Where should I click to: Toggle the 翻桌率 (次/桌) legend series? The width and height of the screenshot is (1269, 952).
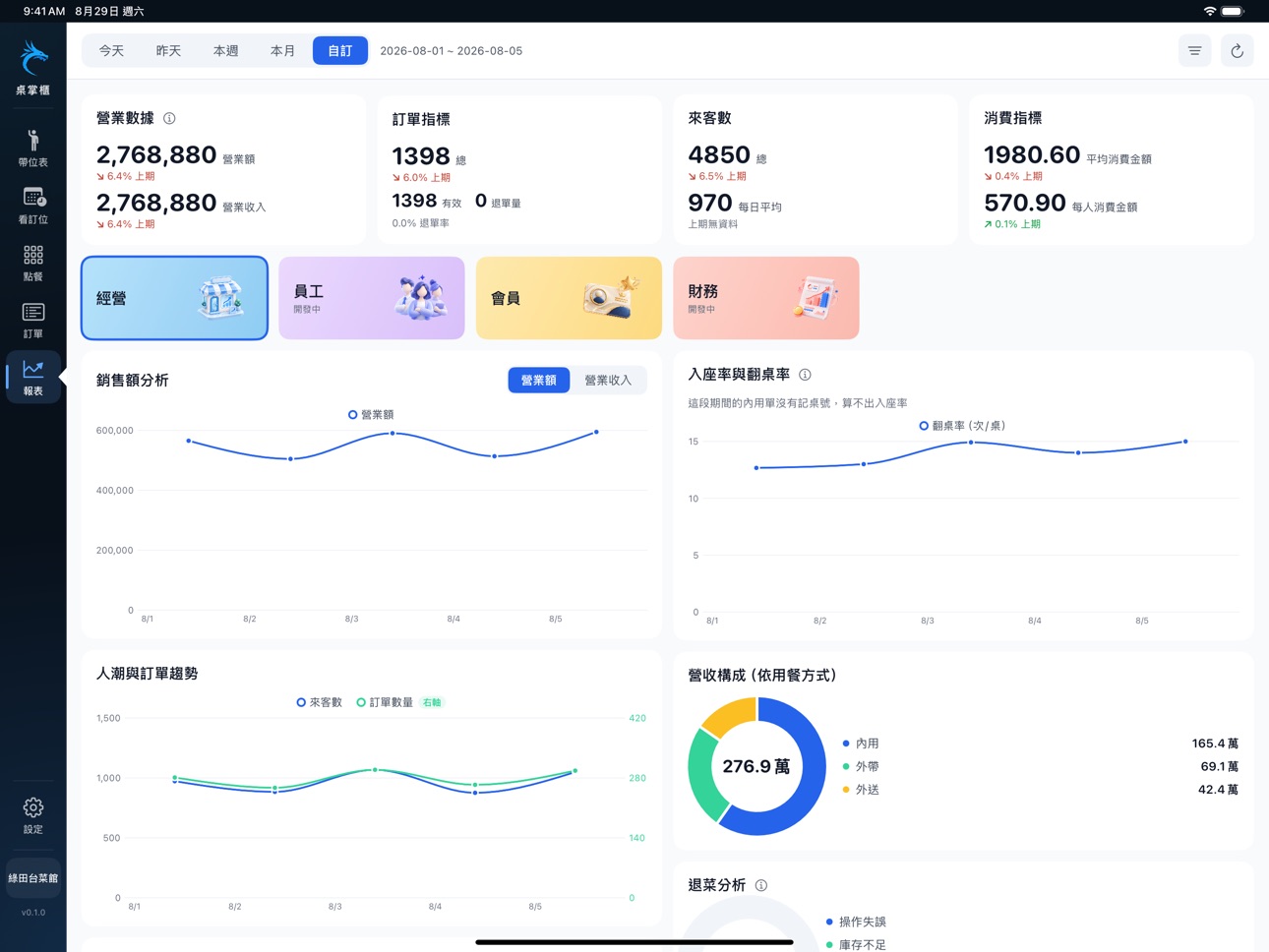click(x=962, y=426)
